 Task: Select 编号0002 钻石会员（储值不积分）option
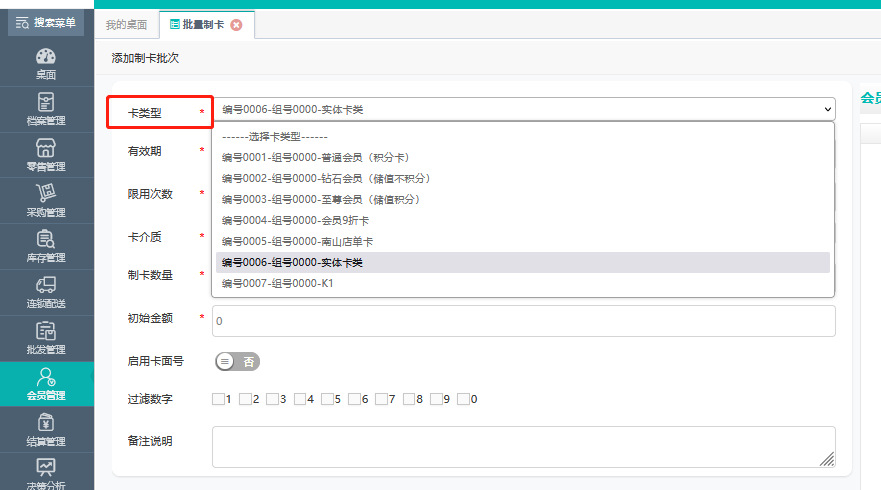click(x=523, y=179)
